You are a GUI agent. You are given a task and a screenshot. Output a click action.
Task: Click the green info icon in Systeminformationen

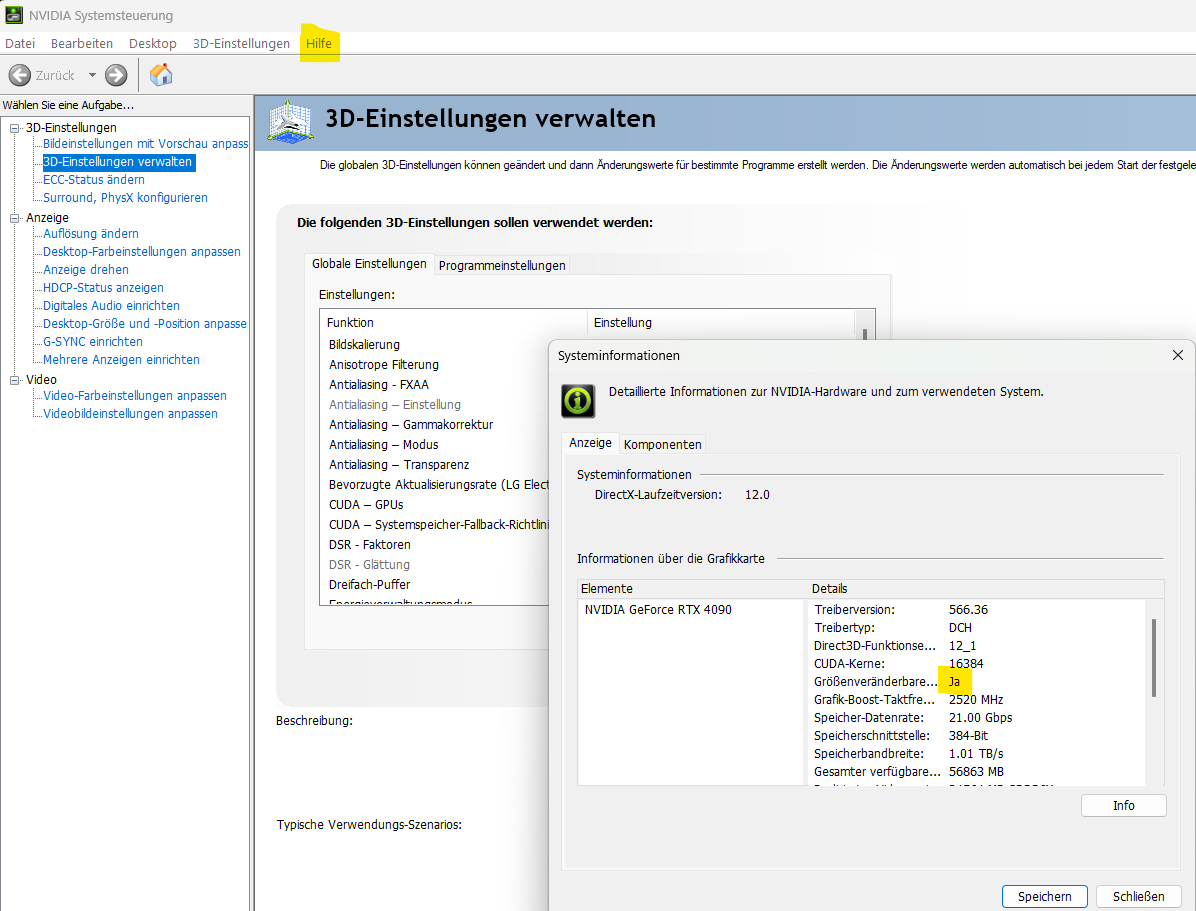click(578, 401)
